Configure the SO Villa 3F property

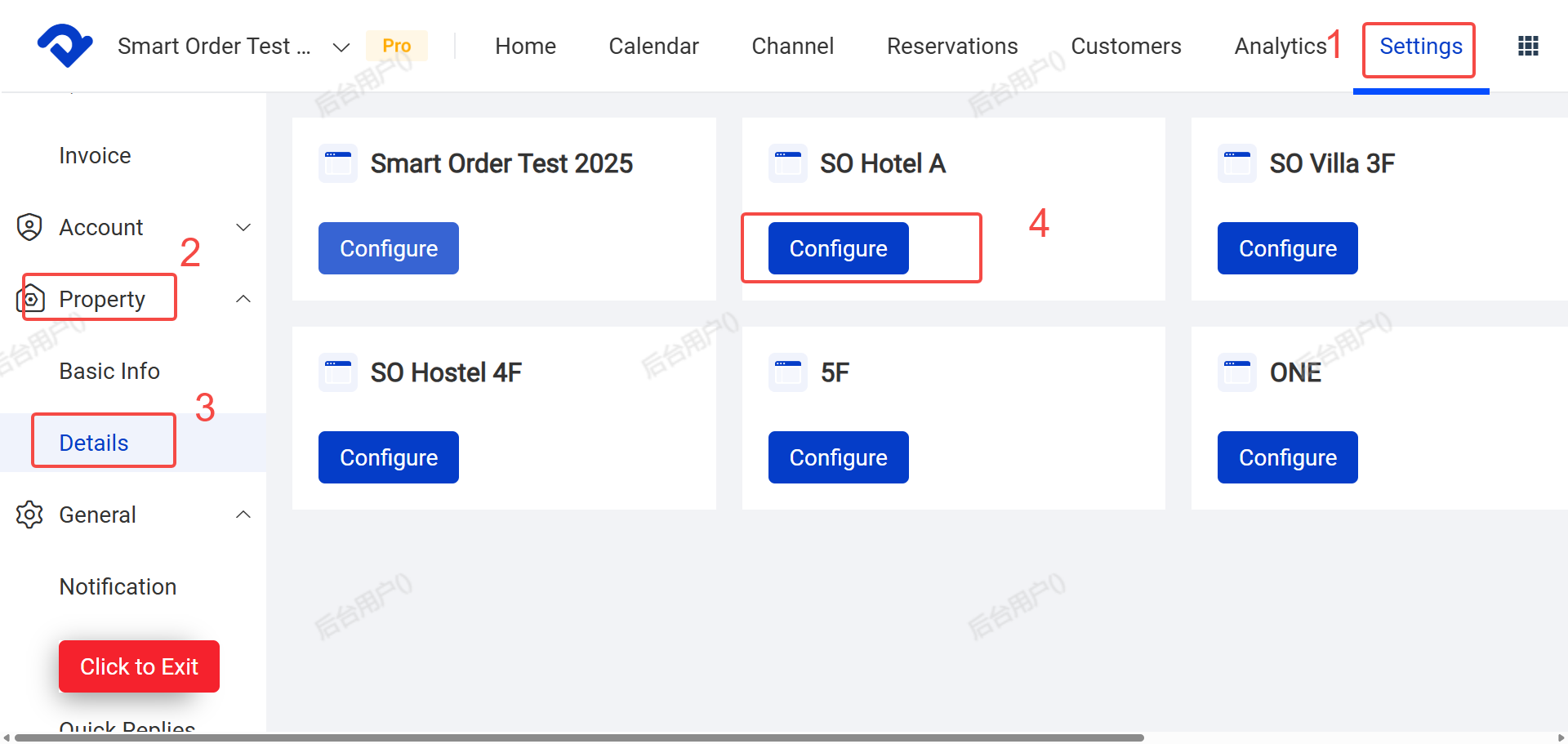click(1287, 248)
